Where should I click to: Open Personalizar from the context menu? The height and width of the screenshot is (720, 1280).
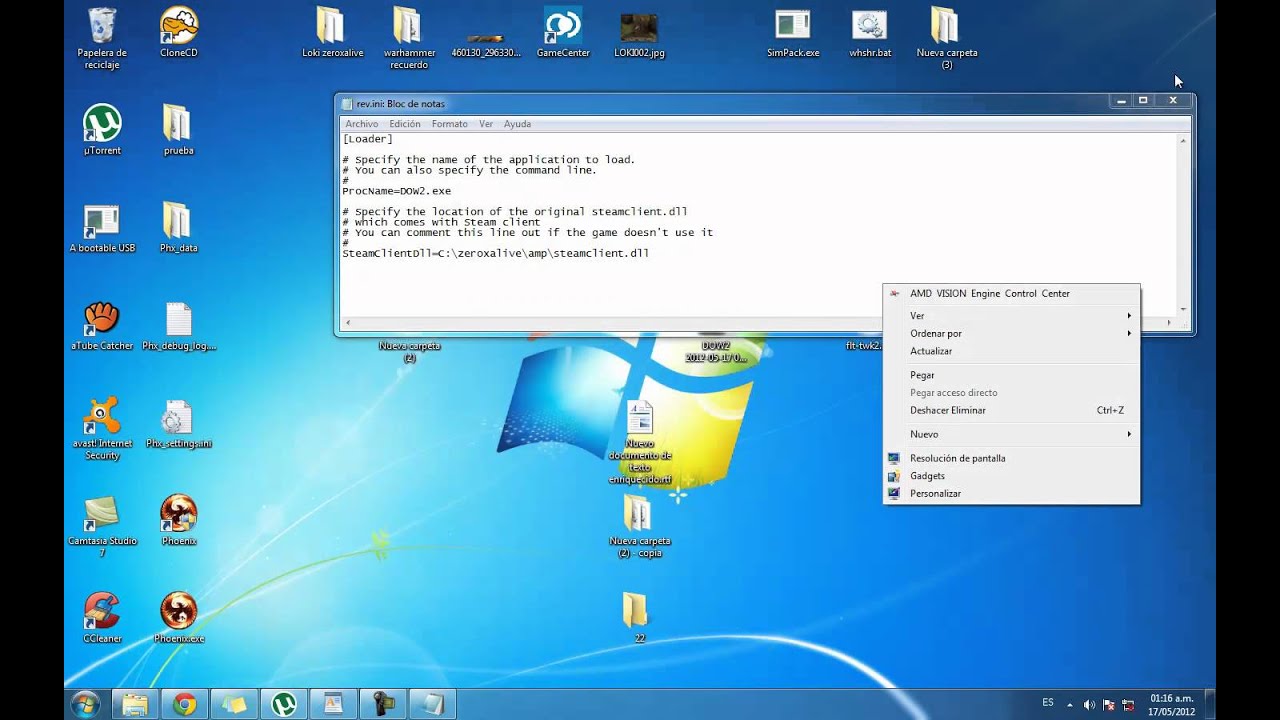point(1011,494)
